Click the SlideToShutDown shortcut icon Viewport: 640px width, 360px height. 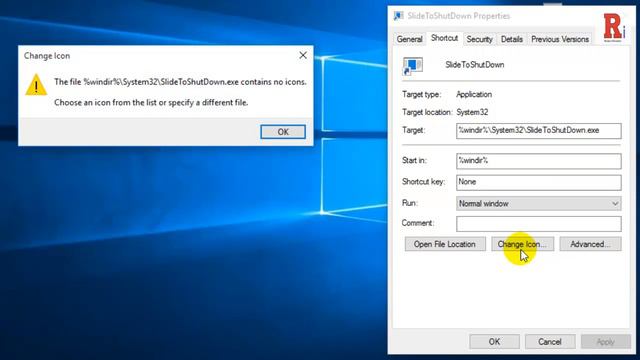413,66
